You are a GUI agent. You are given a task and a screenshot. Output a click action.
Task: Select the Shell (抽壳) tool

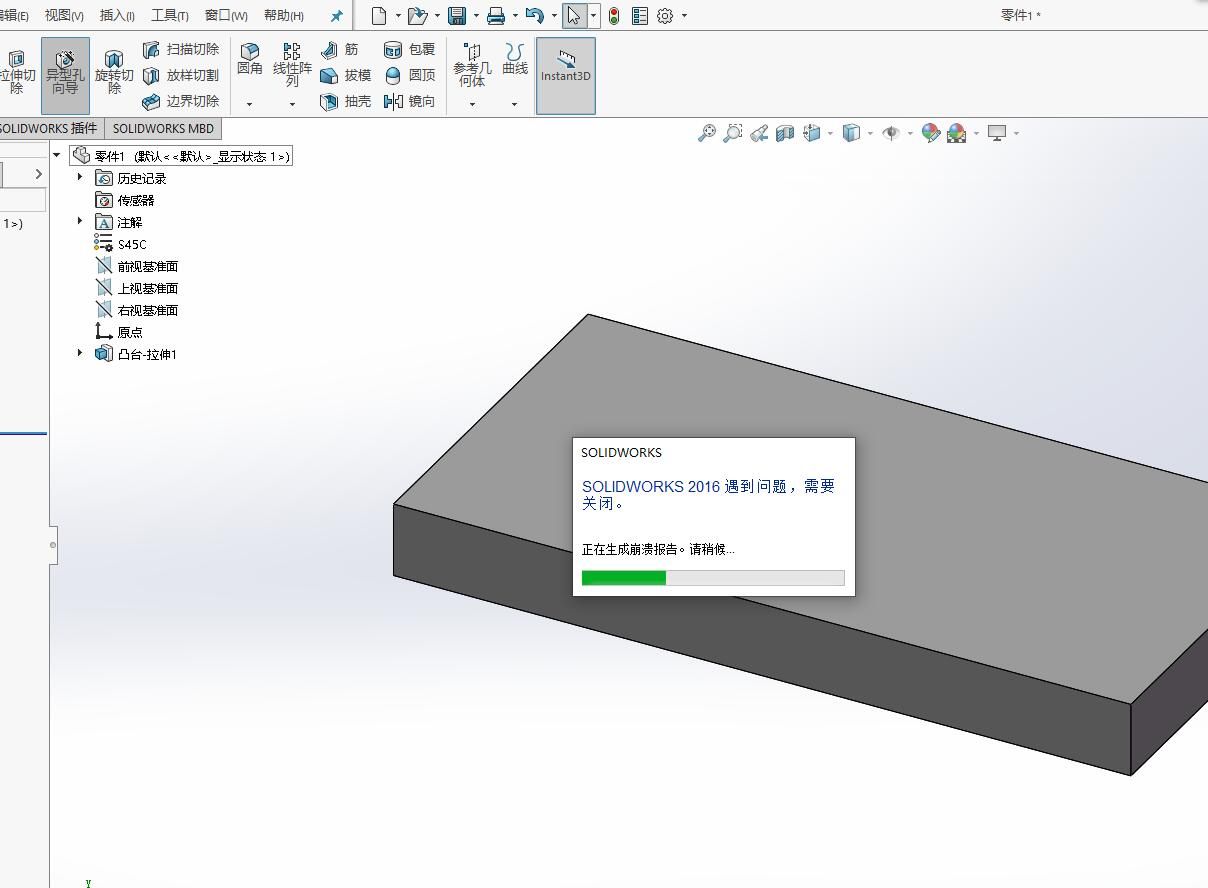click(345, 101)
